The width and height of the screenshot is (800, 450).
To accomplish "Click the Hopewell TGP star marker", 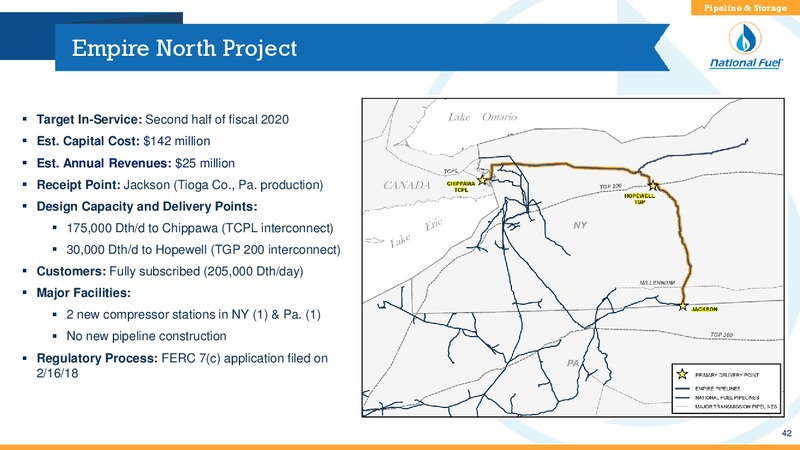I will point(653,186).
